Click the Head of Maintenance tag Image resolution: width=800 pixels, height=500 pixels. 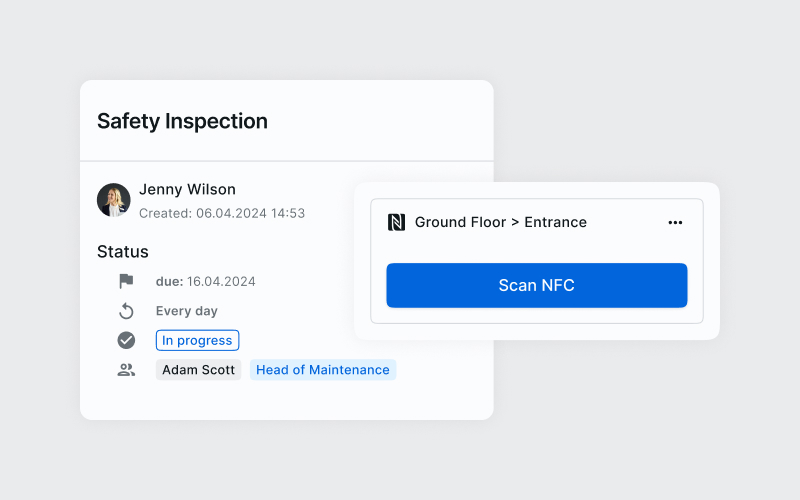tap(323, 370)
